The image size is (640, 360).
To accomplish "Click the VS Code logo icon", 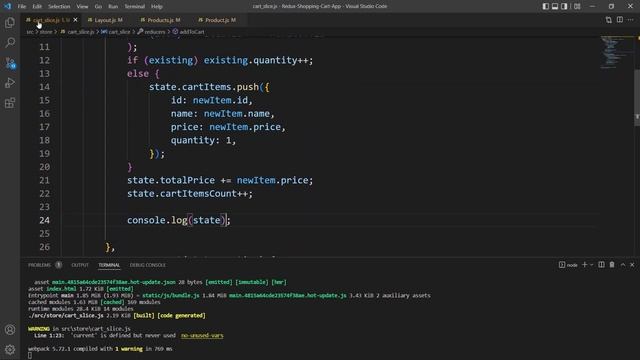I will click(7, 6).
